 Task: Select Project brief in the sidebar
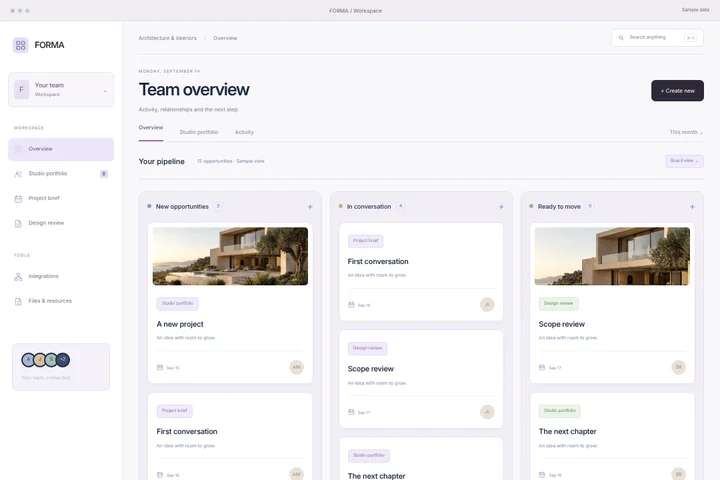[x=61, y=198]
